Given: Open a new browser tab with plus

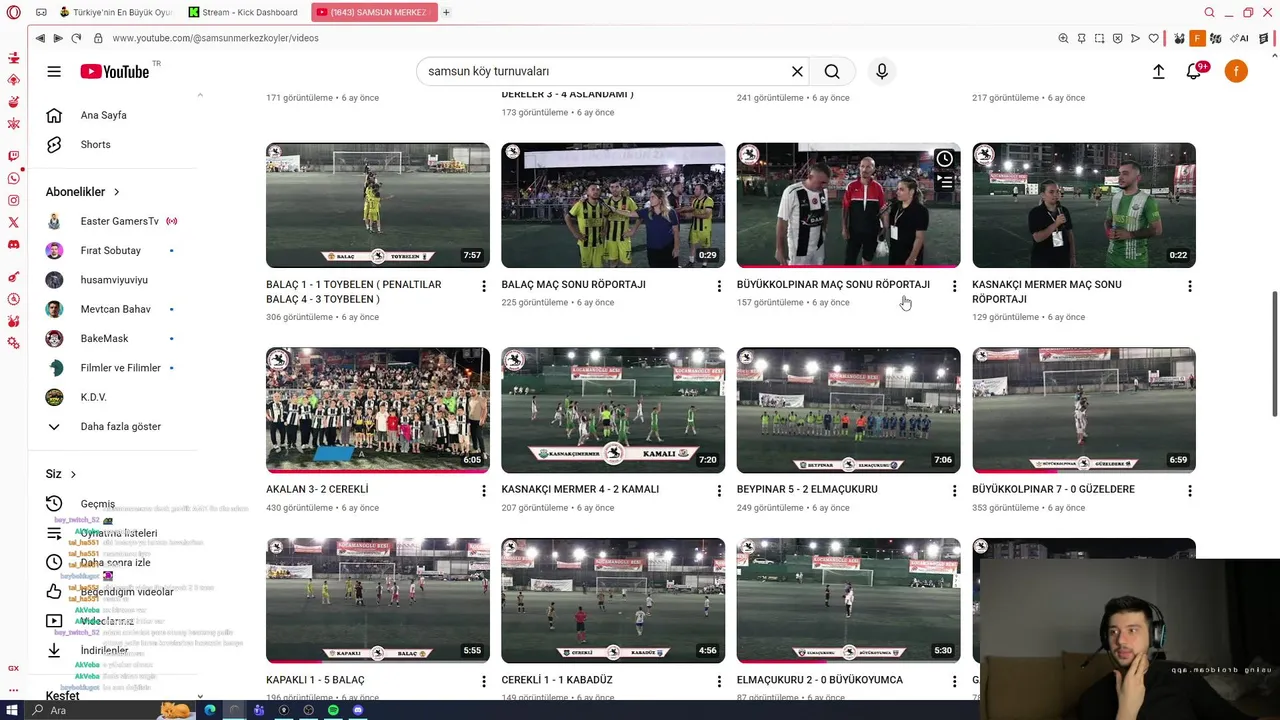Looking at the screenshot, I should [x=446, y=12].
